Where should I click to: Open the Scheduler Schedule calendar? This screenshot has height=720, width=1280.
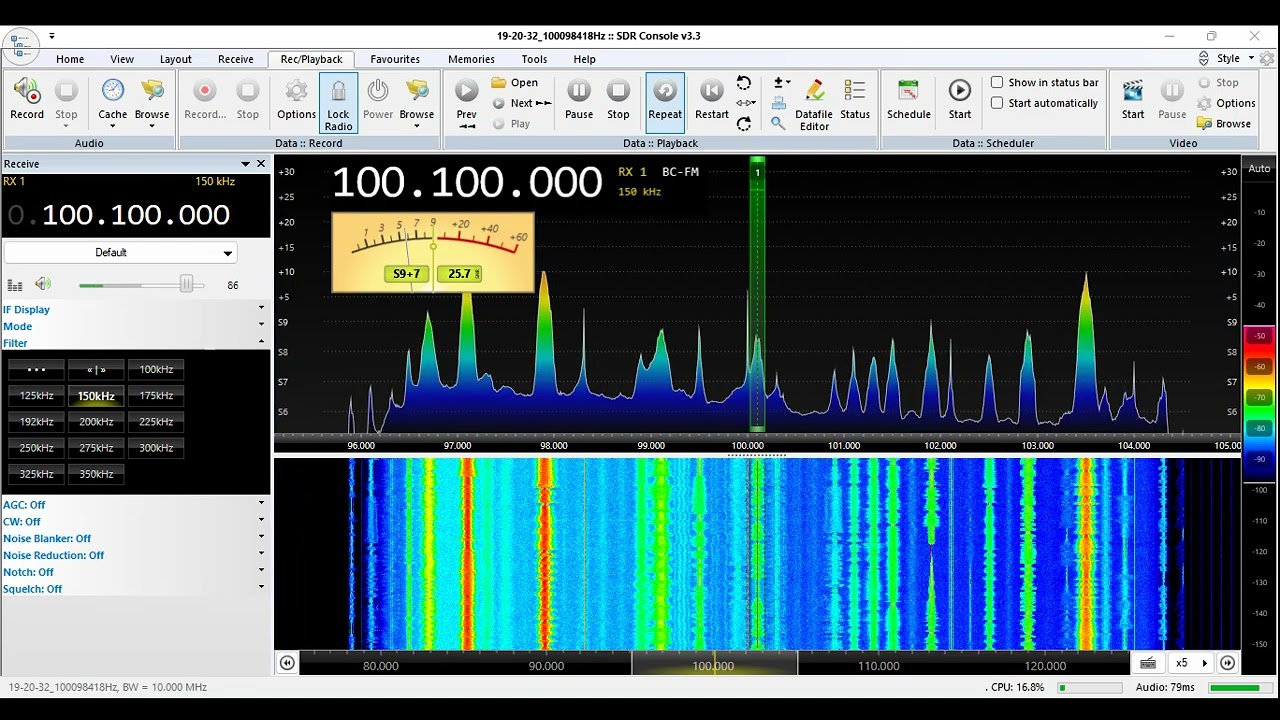click(909, 99)
